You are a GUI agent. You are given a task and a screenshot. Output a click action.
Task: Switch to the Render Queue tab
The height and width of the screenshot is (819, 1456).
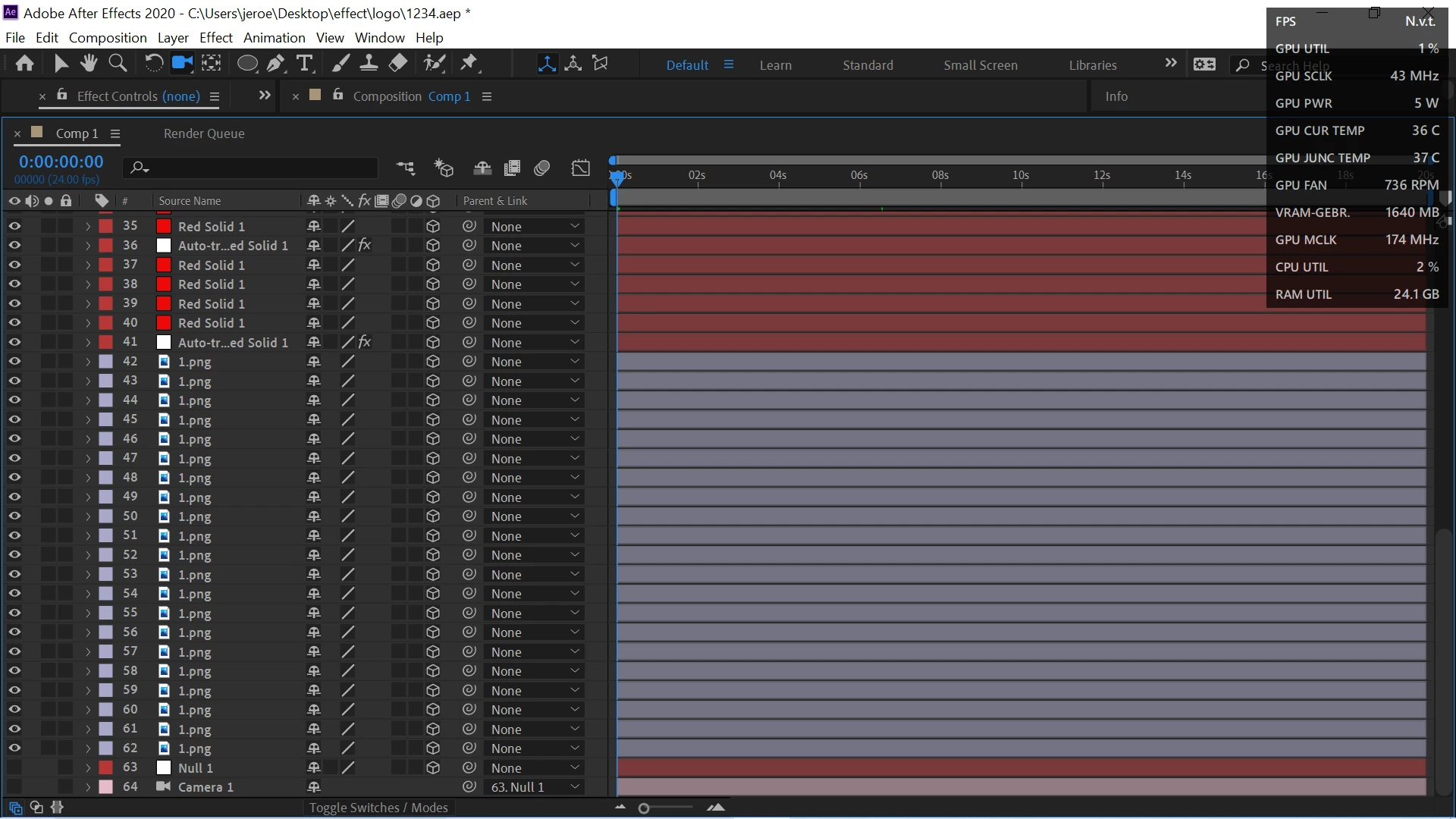[204, 133]
